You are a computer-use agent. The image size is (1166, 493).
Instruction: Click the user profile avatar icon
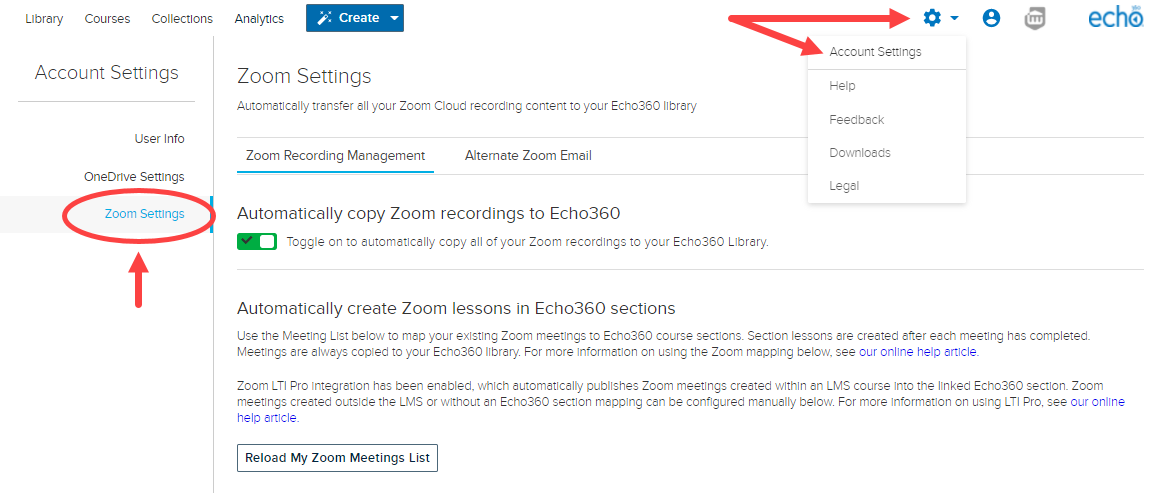[x=991, y=19]
